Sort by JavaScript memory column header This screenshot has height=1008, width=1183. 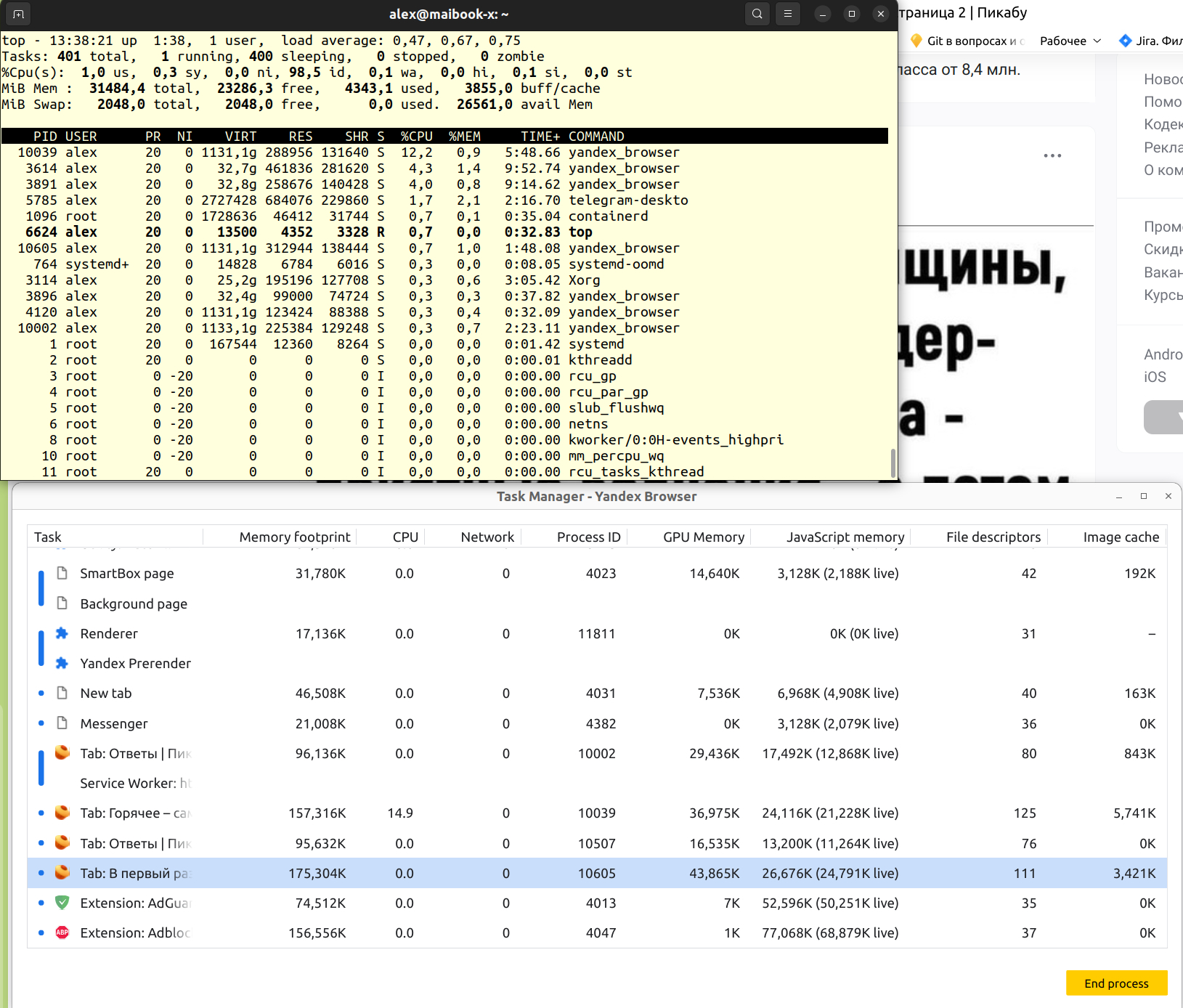pos(845,537)
